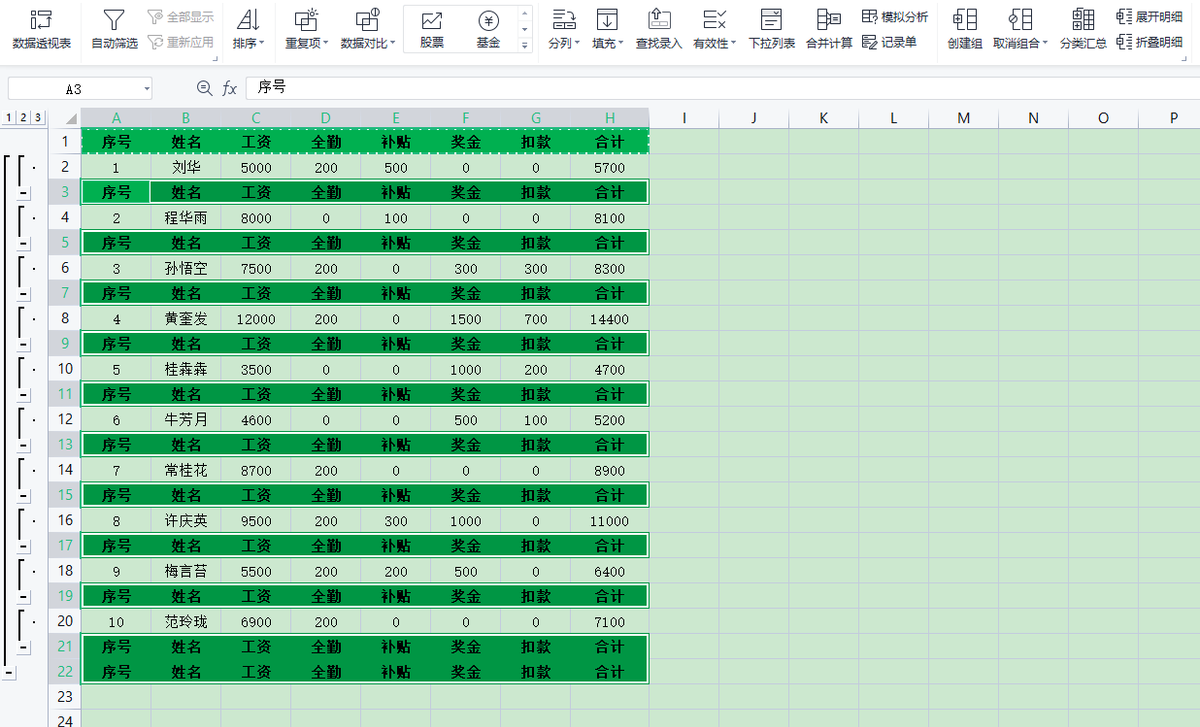The width and height of the screenshot is (1200, 727).
Task: Click the magnifier icon beside fx
Action: 204,88
